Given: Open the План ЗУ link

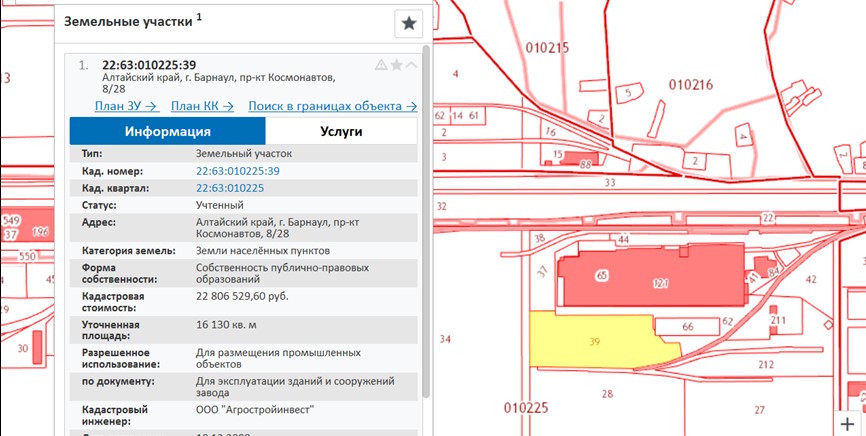Looking at the screenshot, I should (127, 106).
